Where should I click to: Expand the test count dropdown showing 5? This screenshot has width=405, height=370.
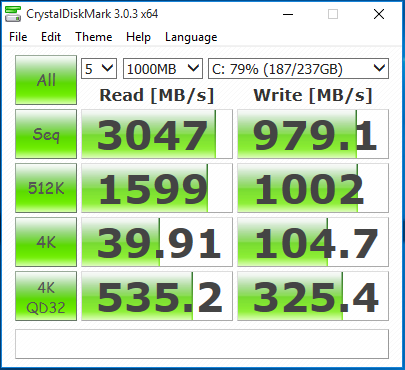(x=99, y=69)
